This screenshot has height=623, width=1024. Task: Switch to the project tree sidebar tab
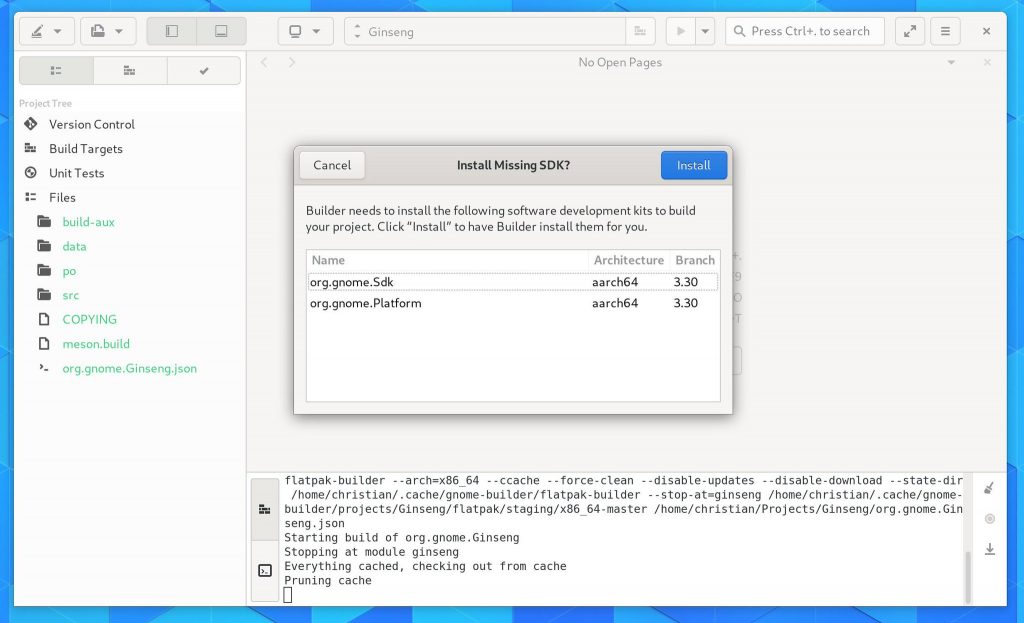(56, 71)
